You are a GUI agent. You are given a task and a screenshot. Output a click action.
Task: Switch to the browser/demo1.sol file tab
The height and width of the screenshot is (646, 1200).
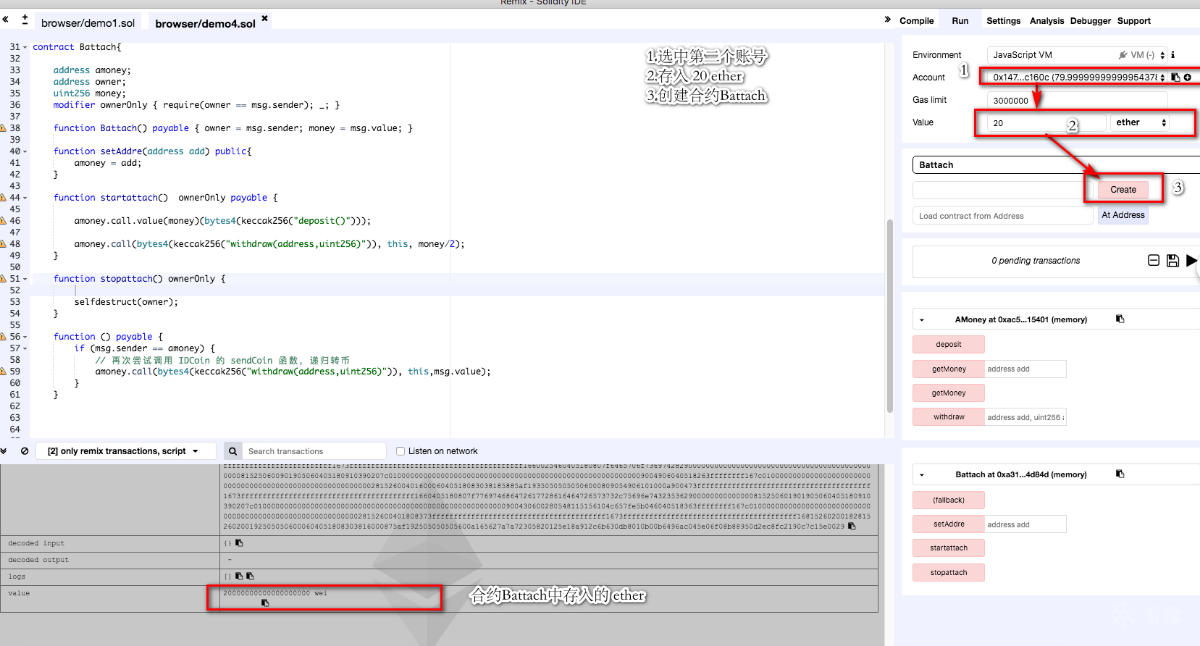tap(88, 22)
